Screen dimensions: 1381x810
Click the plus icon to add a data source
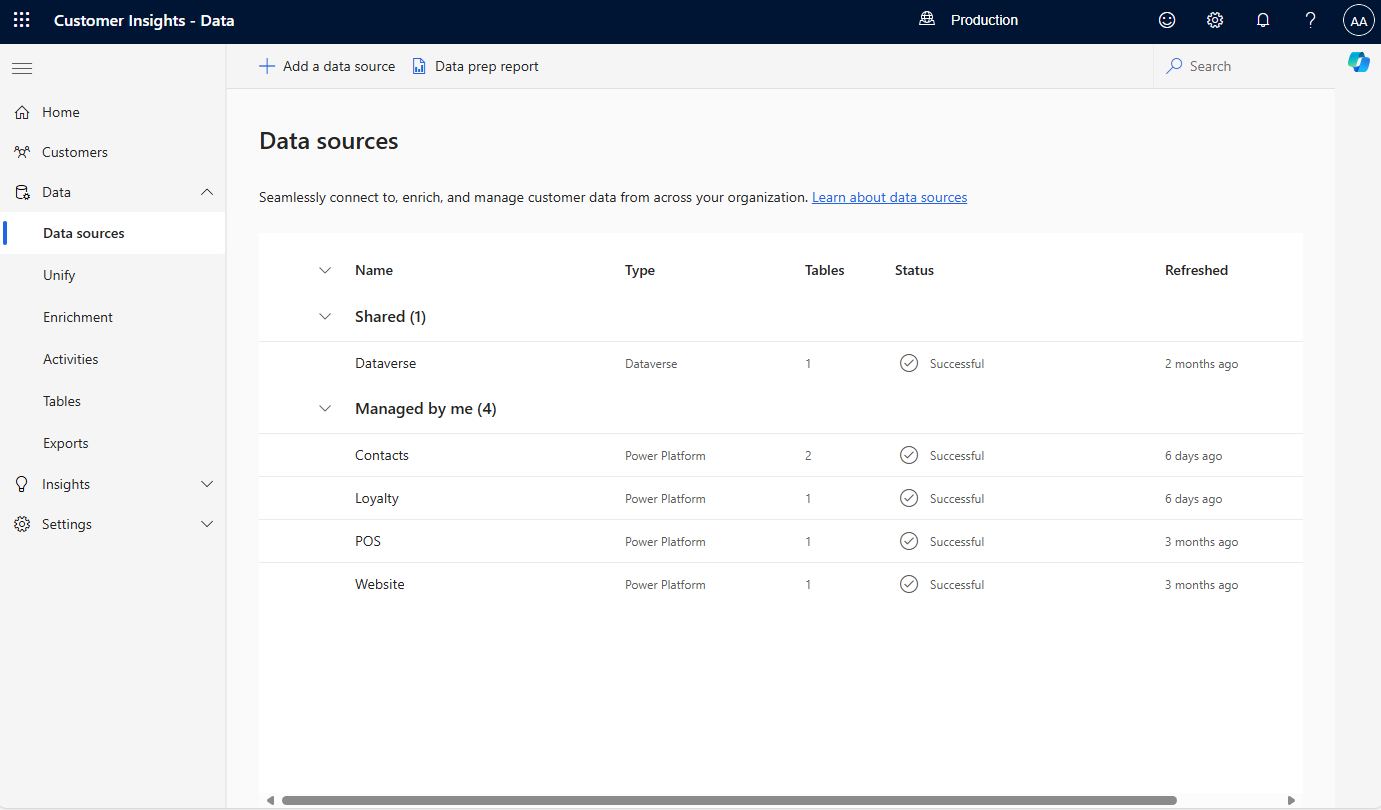coord(267,65)
